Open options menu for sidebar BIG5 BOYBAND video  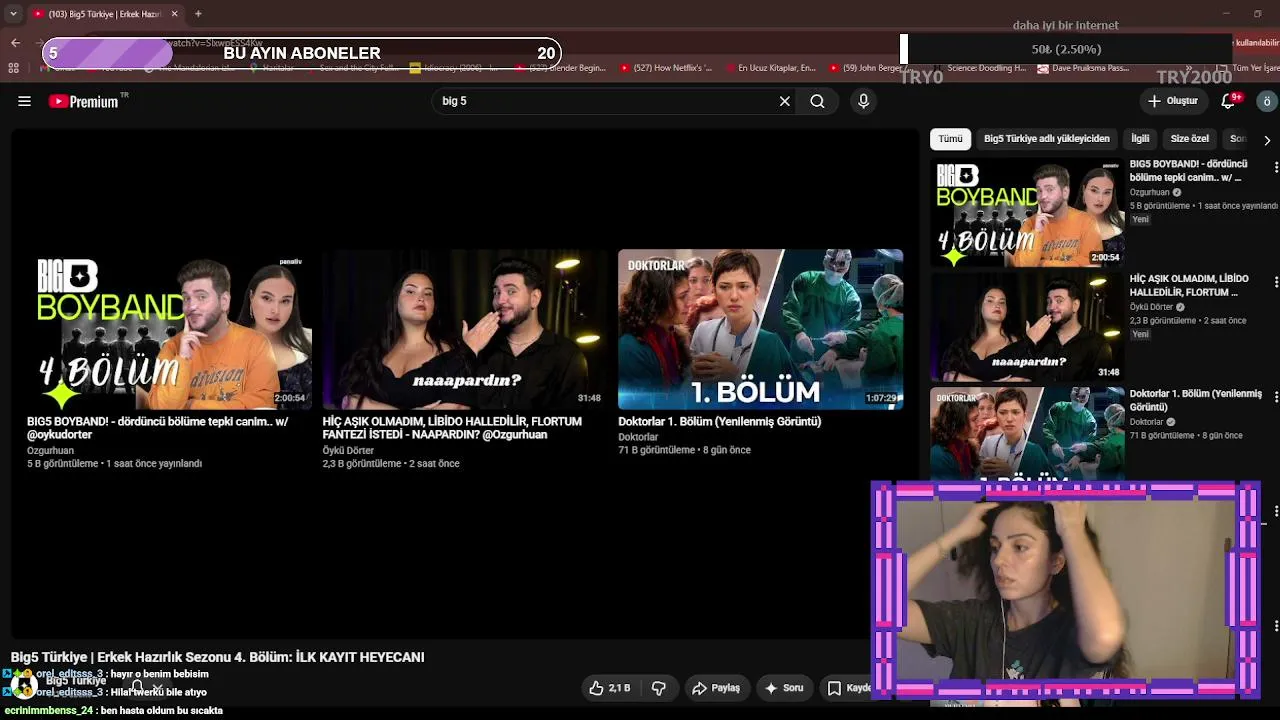1275,168
